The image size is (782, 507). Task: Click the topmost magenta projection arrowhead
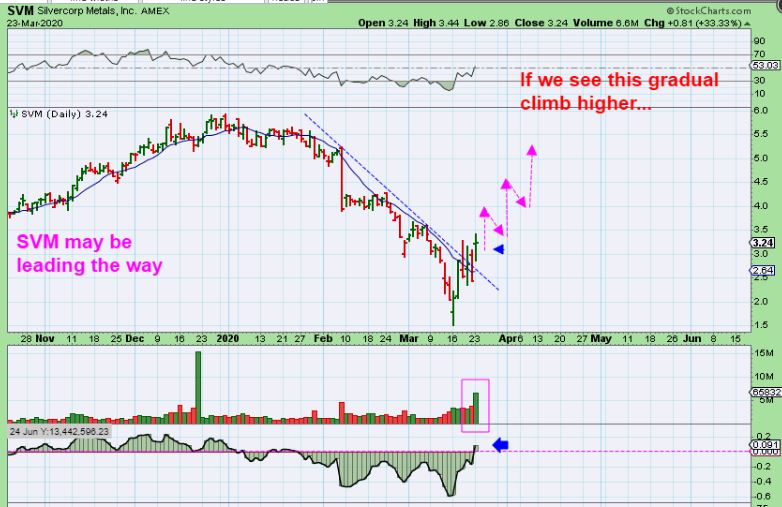[532, 151]
